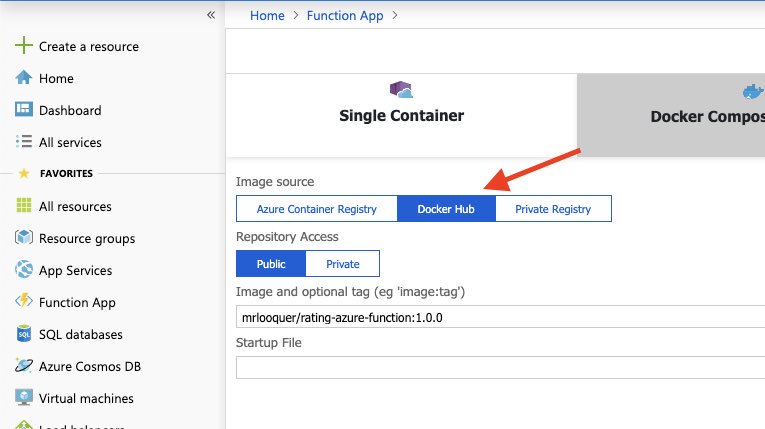
Task: Click the Function App lightning icon
Action: coord(23,301)
